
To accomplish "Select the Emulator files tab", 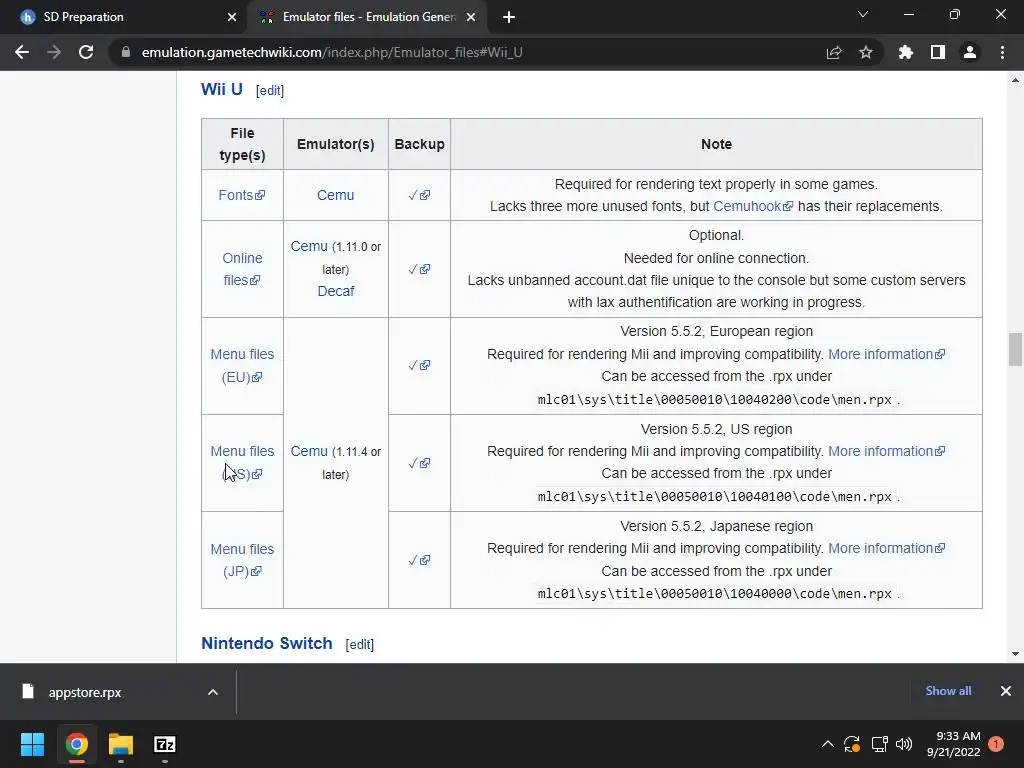I will pos(369,17).
